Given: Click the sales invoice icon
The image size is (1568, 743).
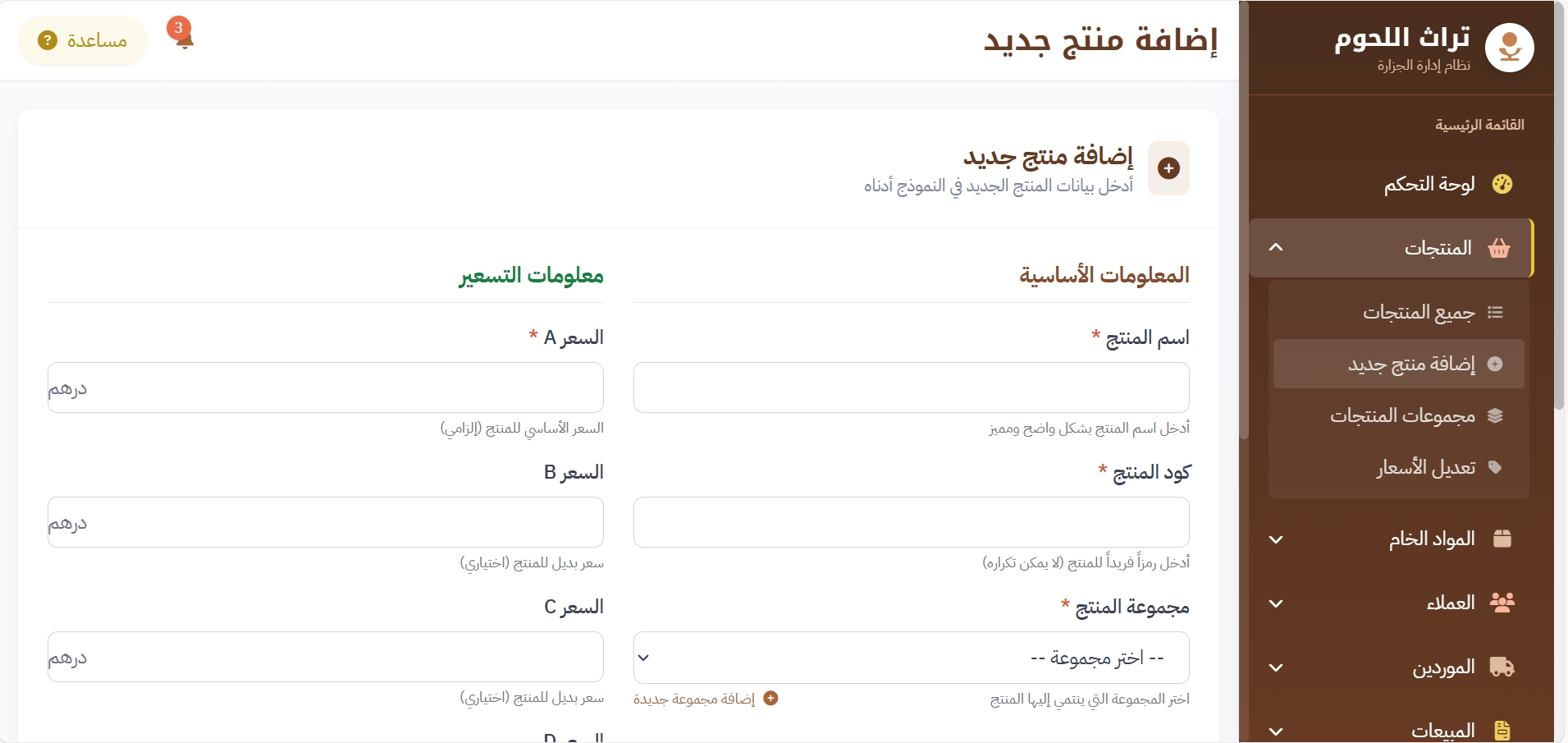Looking at the screenshot, I should point(1502,730).
